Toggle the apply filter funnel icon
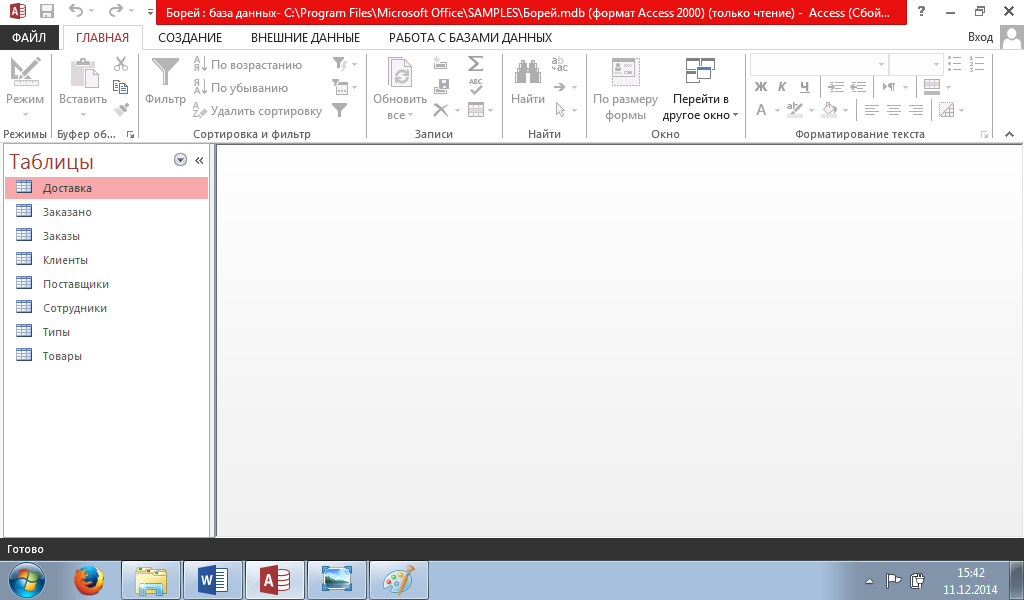Viewport: 1024px width, 600px height. pyautogui.click(x=340, y=110)
